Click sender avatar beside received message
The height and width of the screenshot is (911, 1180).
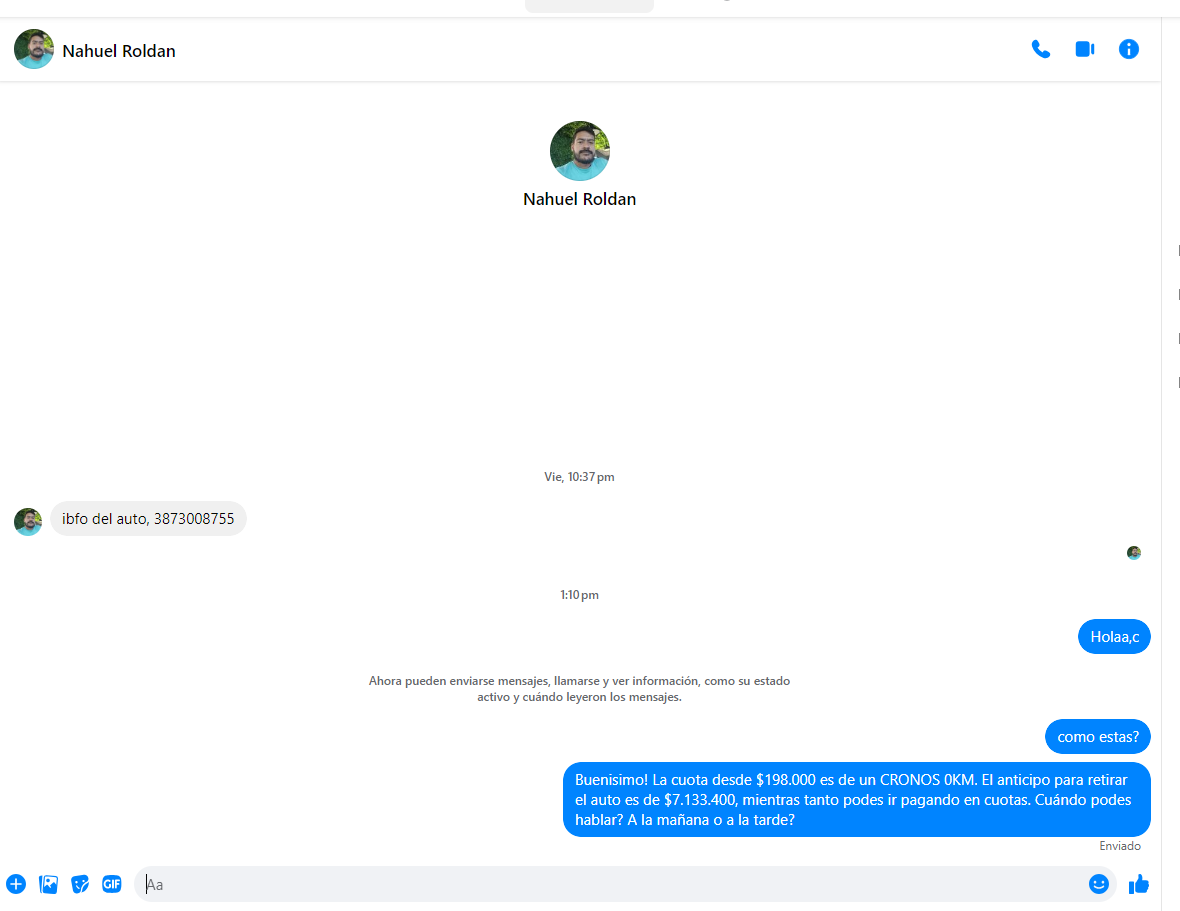(x=28, y=521)
